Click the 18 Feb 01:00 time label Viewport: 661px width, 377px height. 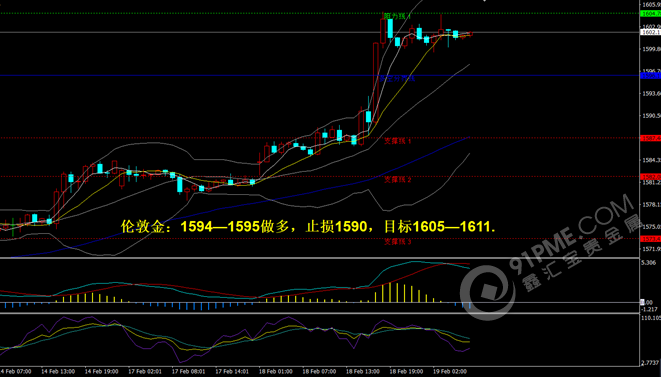pos(276,372)
